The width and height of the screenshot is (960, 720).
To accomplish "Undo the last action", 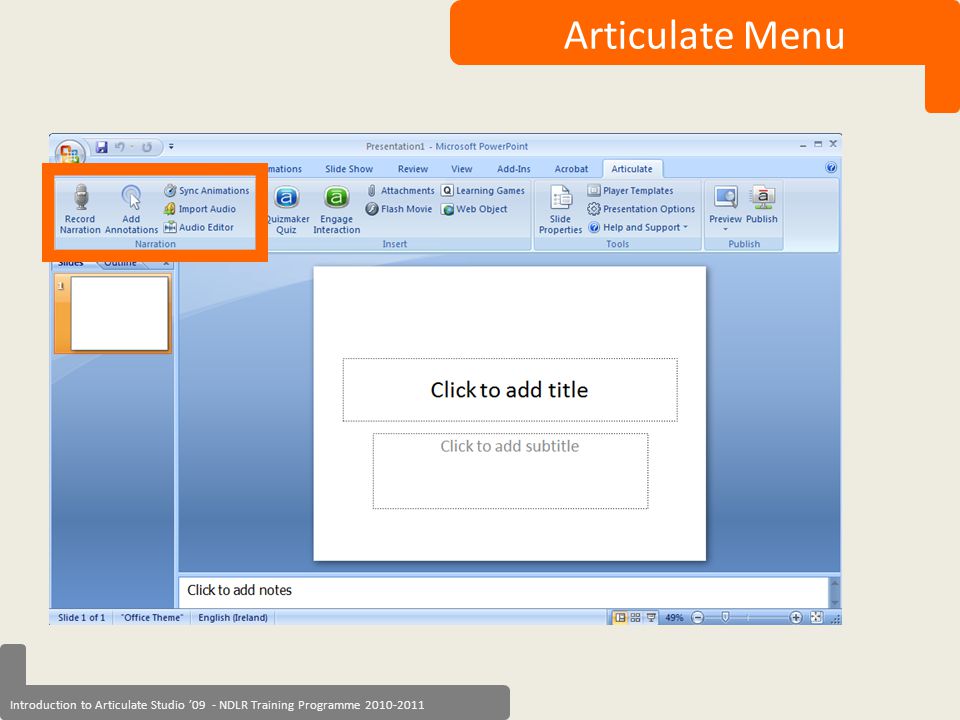I will (120, 147).
